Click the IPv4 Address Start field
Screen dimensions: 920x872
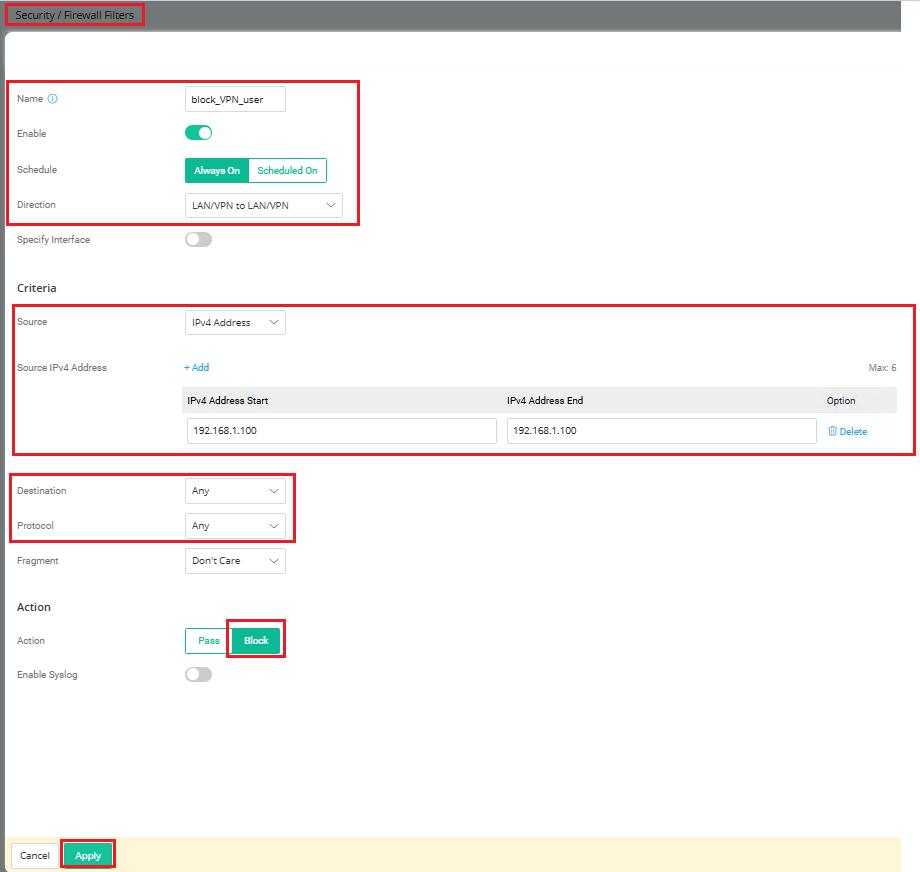[341, 431]
